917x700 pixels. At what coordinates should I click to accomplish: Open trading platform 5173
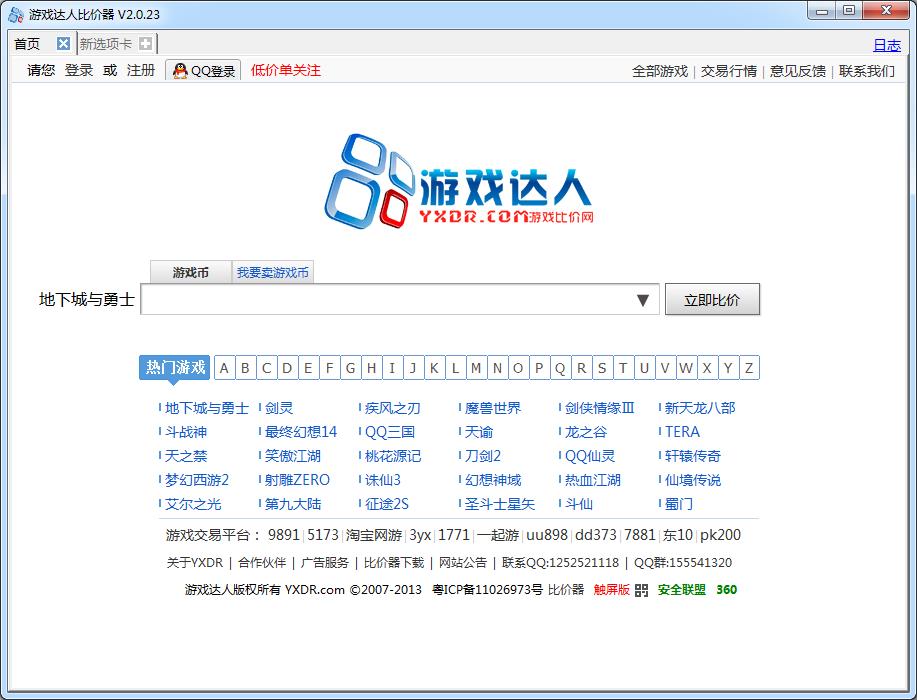[x=323, y=535]
